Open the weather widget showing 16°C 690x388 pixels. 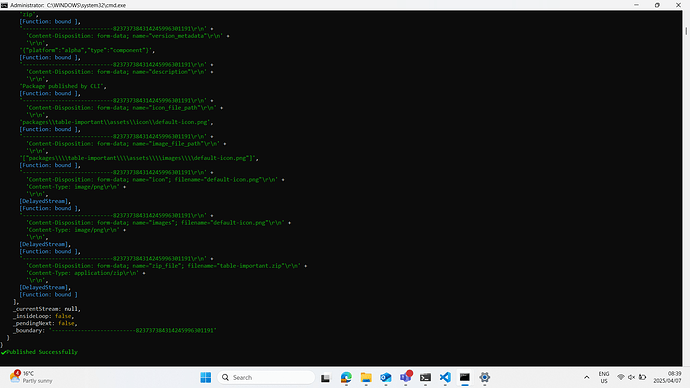[31, 377]
